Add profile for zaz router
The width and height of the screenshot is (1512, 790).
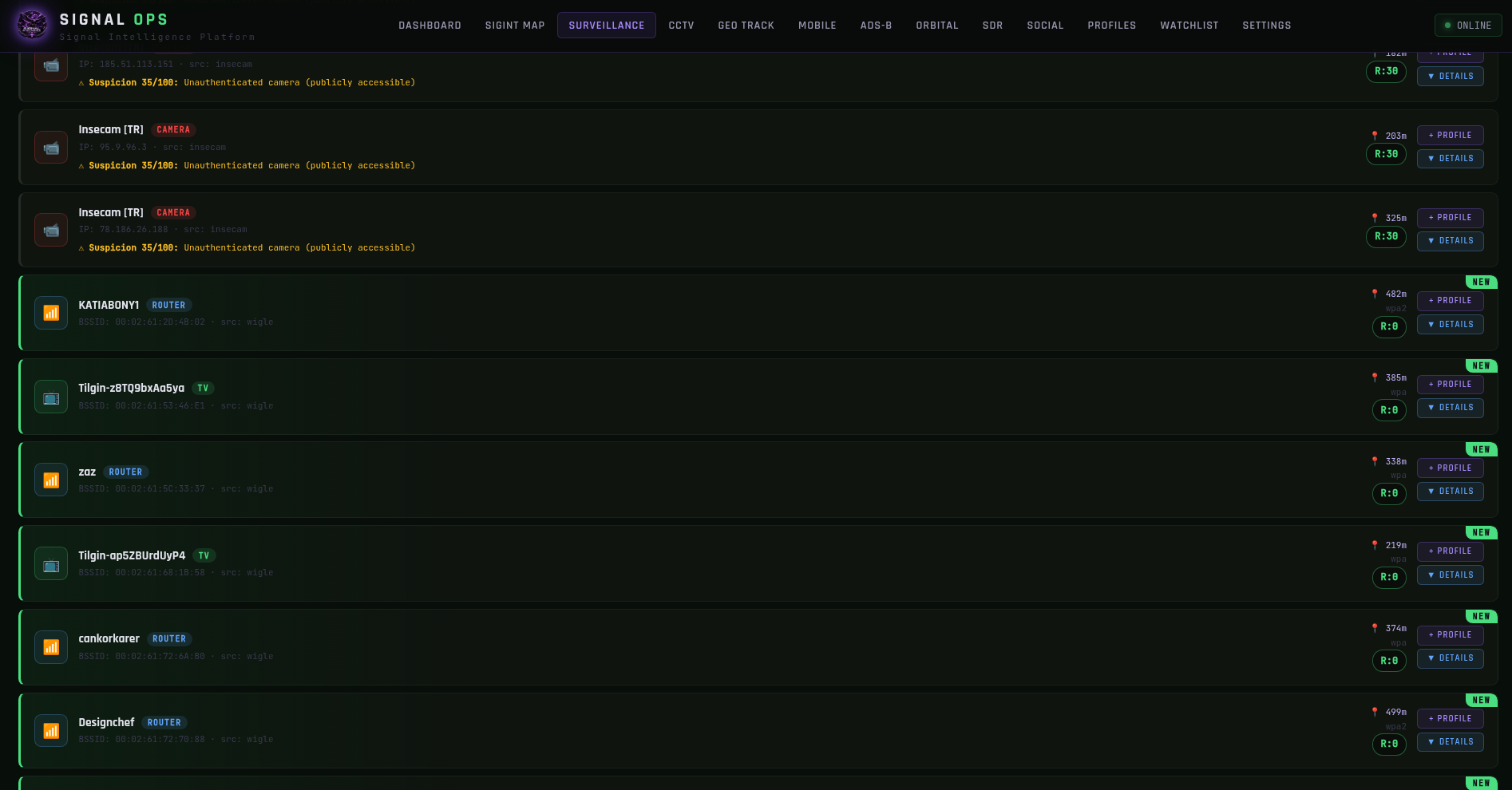pyautogui.click(x=1450, y=468)
